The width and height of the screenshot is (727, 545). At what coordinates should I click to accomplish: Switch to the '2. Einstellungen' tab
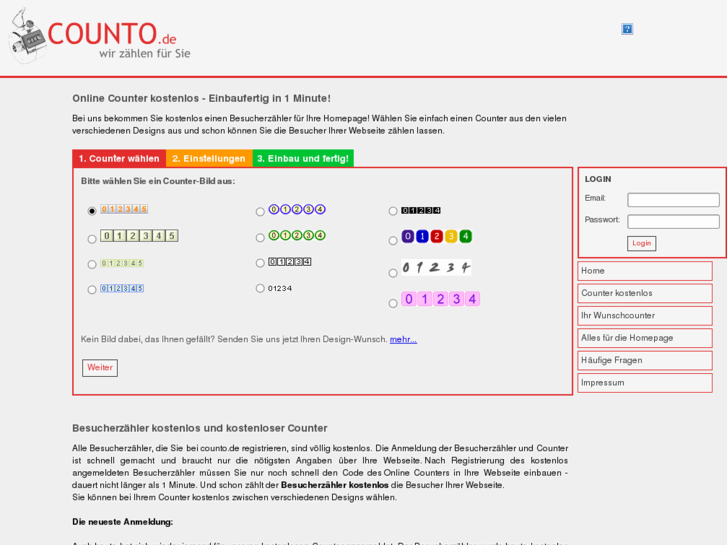(x=209, y=159)
